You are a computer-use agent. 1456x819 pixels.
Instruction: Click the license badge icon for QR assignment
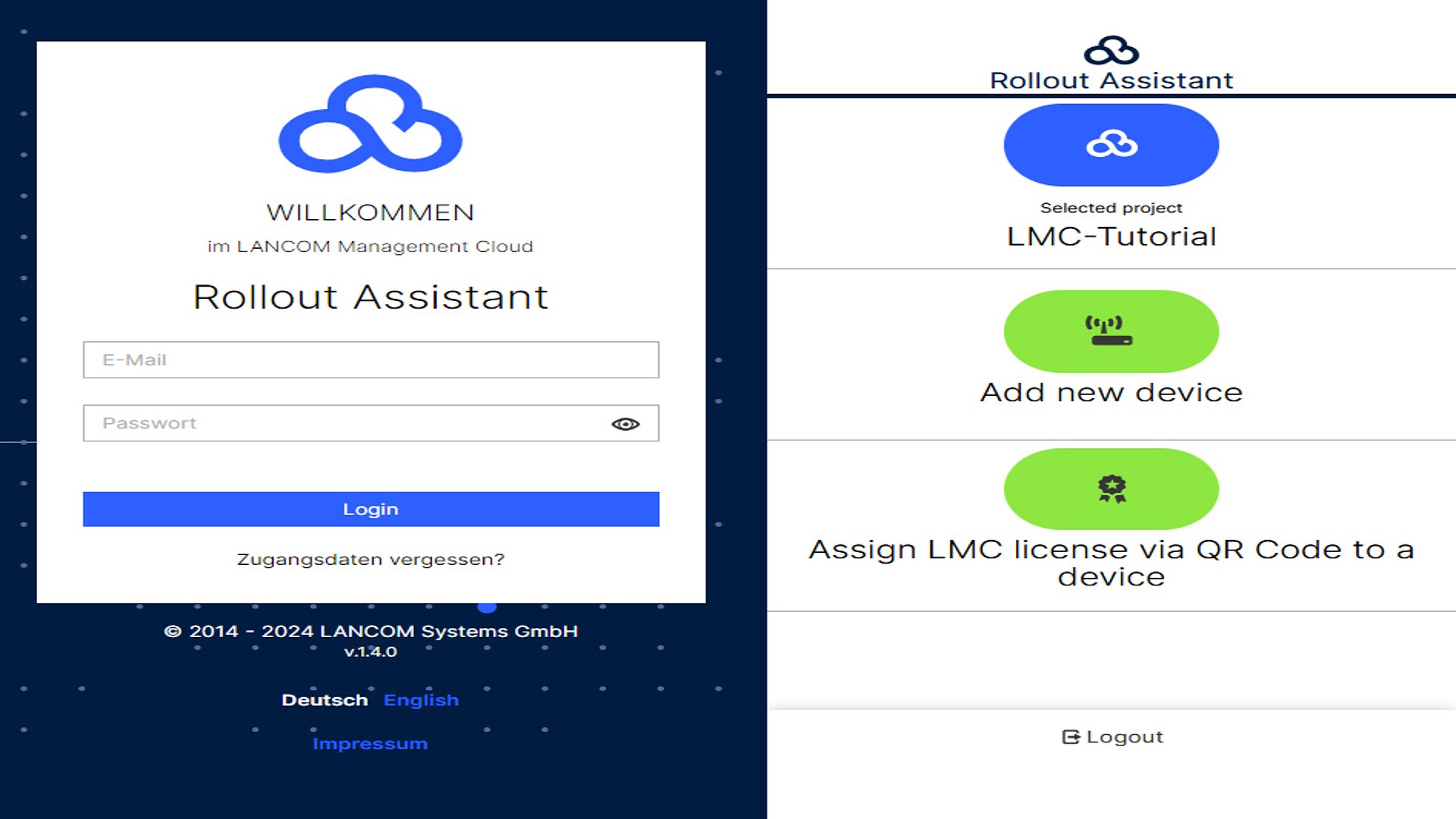click(x=1110, y=488)
